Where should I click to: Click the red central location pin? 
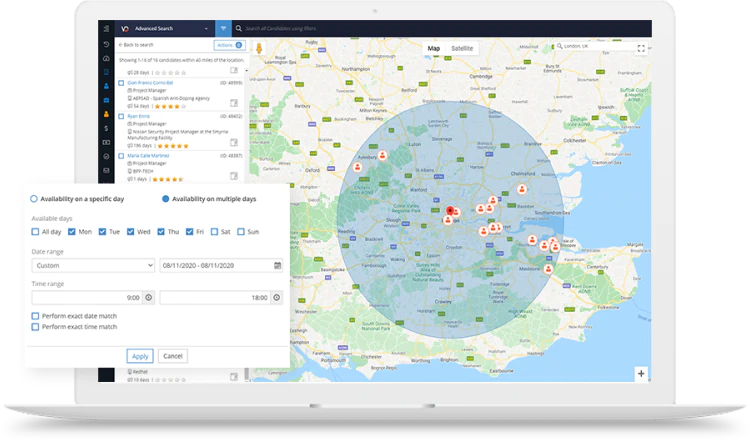click(x=450, y=211)
